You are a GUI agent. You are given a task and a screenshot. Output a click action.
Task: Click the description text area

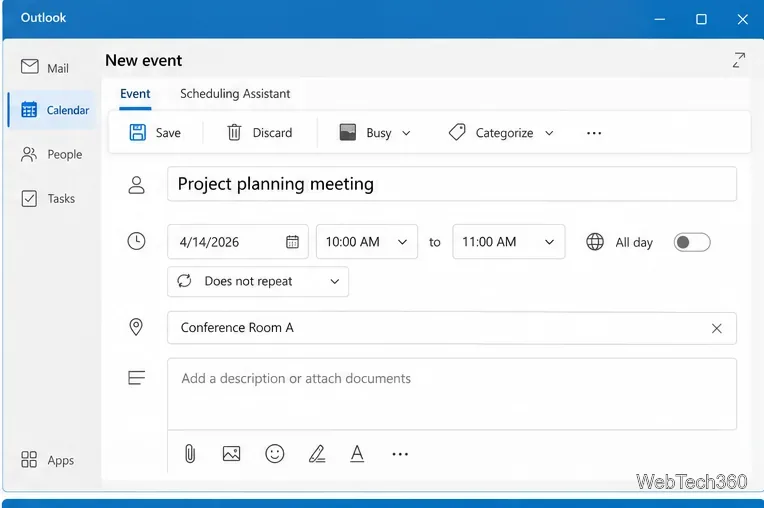tap(452, 394)
